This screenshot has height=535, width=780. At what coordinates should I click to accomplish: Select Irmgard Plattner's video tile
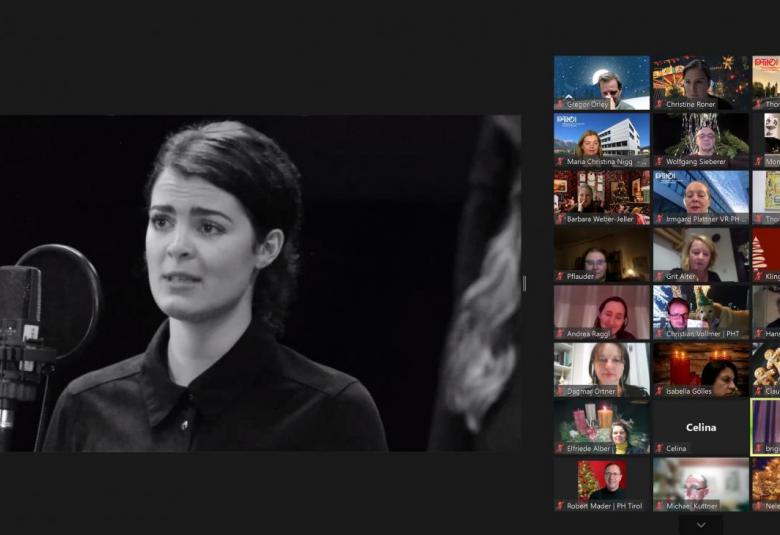pyautogui.click(x=700, y=196)
